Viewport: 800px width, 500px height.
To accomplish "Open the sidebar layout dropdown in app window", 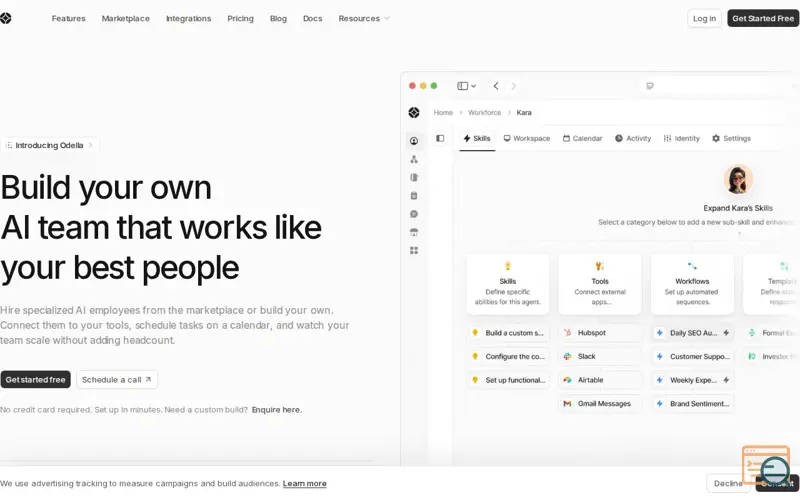I will point(466,86).
